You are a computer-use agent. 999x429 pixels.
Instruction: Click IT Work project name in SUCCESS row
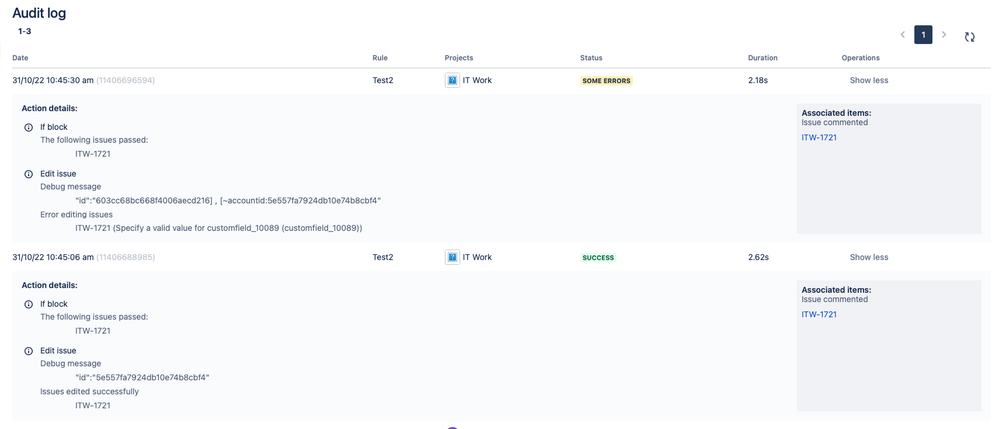point(477,258)
